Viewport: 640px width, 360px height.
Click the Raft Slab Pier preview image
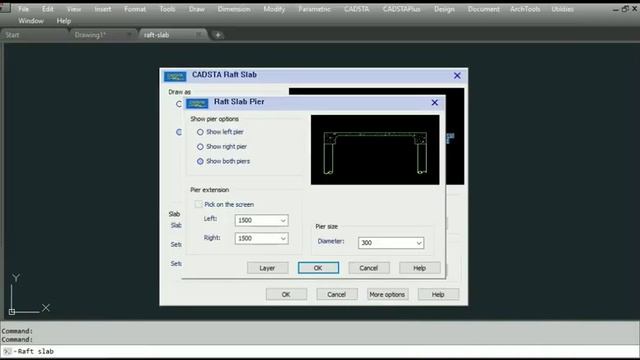coord(375,150)
